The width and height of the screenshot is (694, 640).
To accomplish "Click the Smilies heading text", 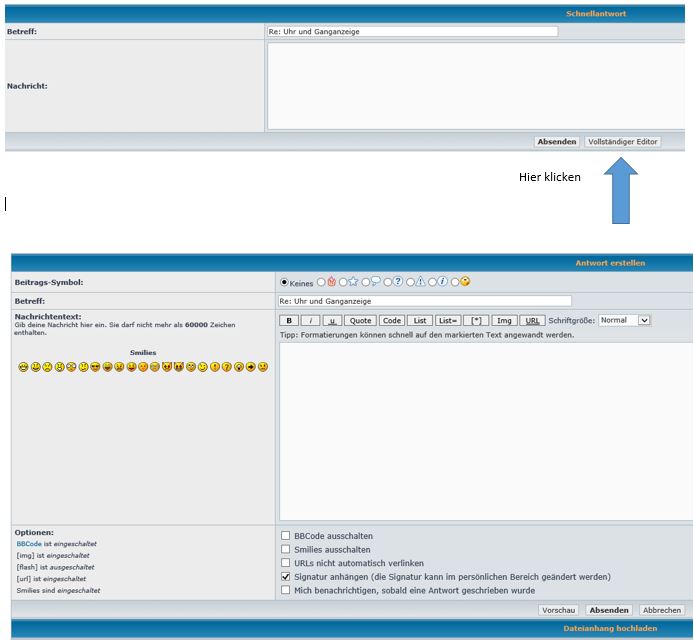I will 143,352.
